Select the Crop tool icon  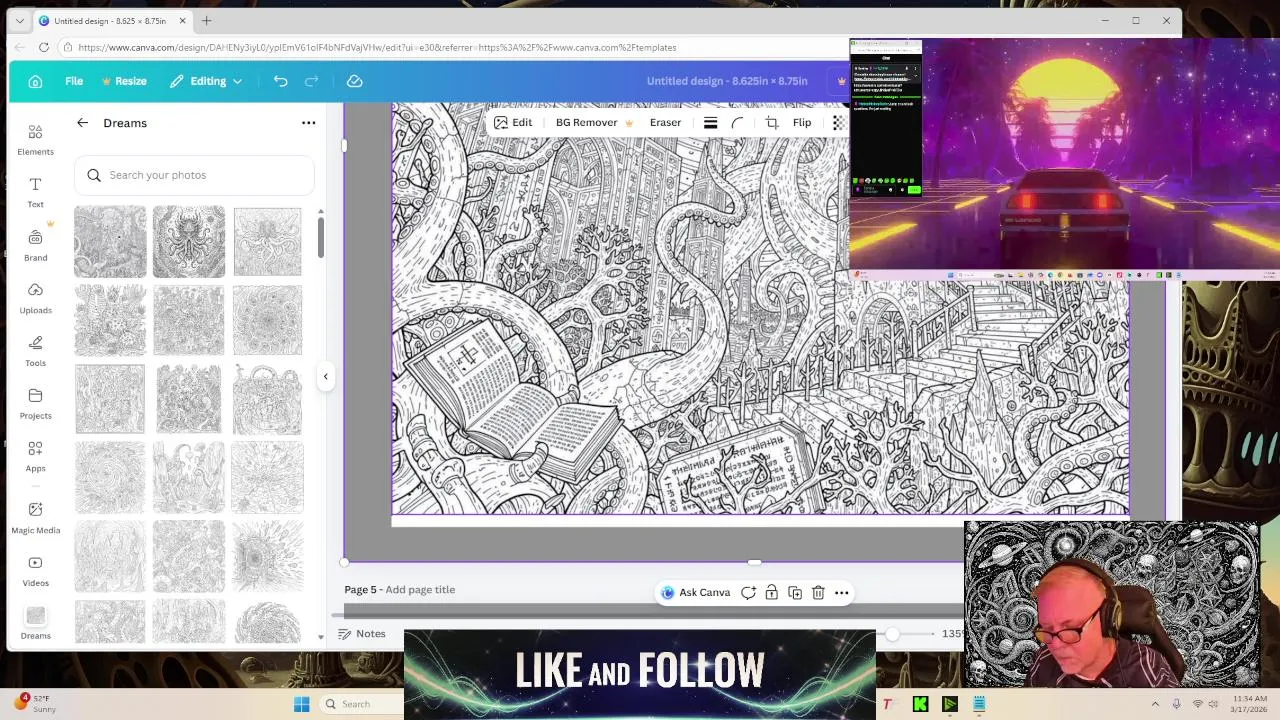click(x=772, y=123)
